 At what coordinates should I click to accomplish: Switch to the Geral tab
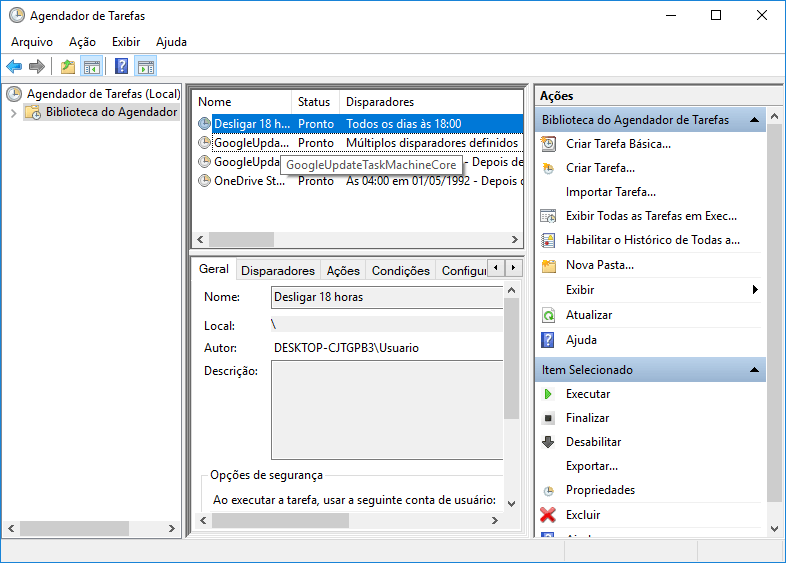214,269
